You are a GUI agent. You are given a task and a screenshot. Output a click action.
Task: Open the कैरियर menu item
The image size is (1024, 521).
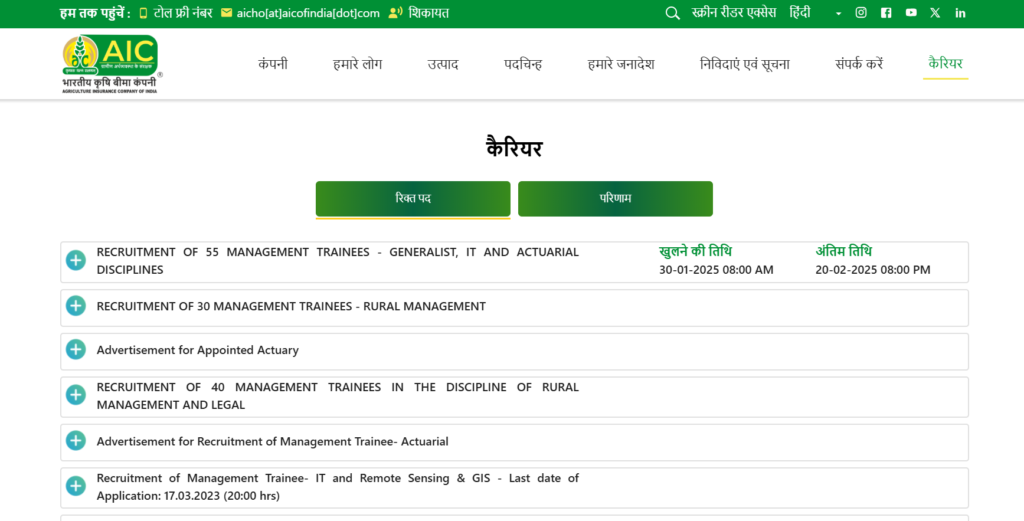point(946,63)
